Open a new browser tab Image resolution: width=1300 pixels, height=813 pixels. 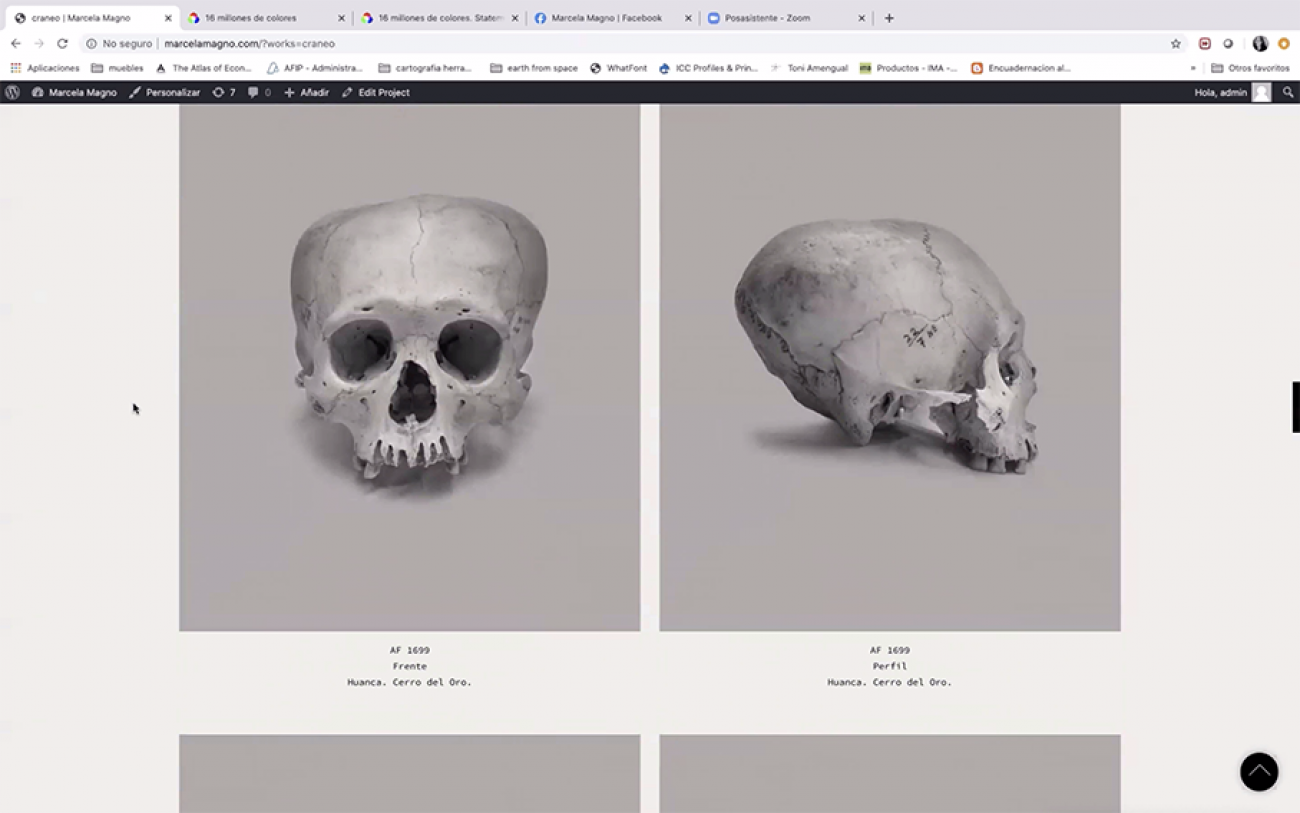pos(889,18)
